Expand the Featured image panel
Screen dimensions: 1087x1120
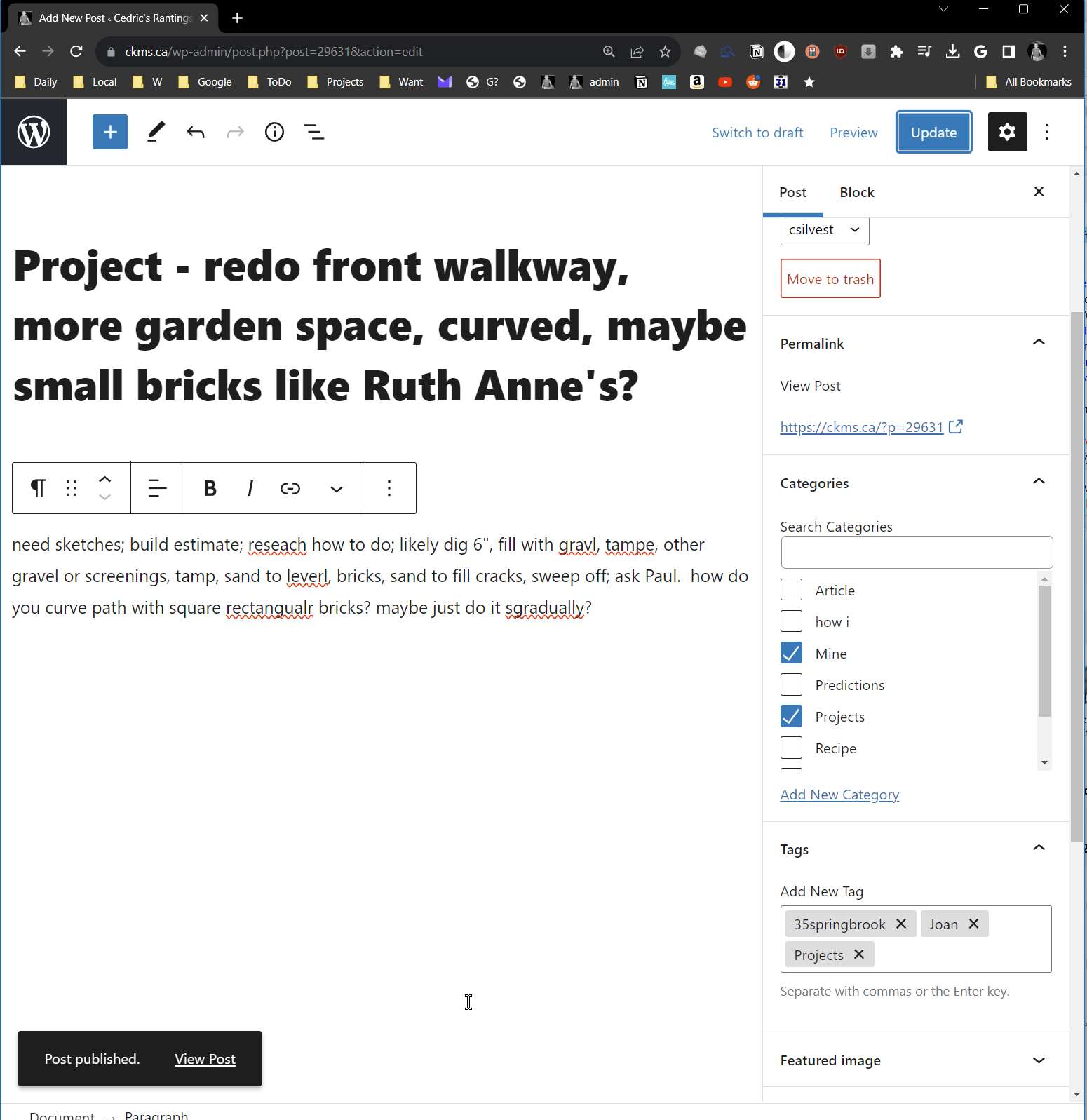point(1039,1060)
